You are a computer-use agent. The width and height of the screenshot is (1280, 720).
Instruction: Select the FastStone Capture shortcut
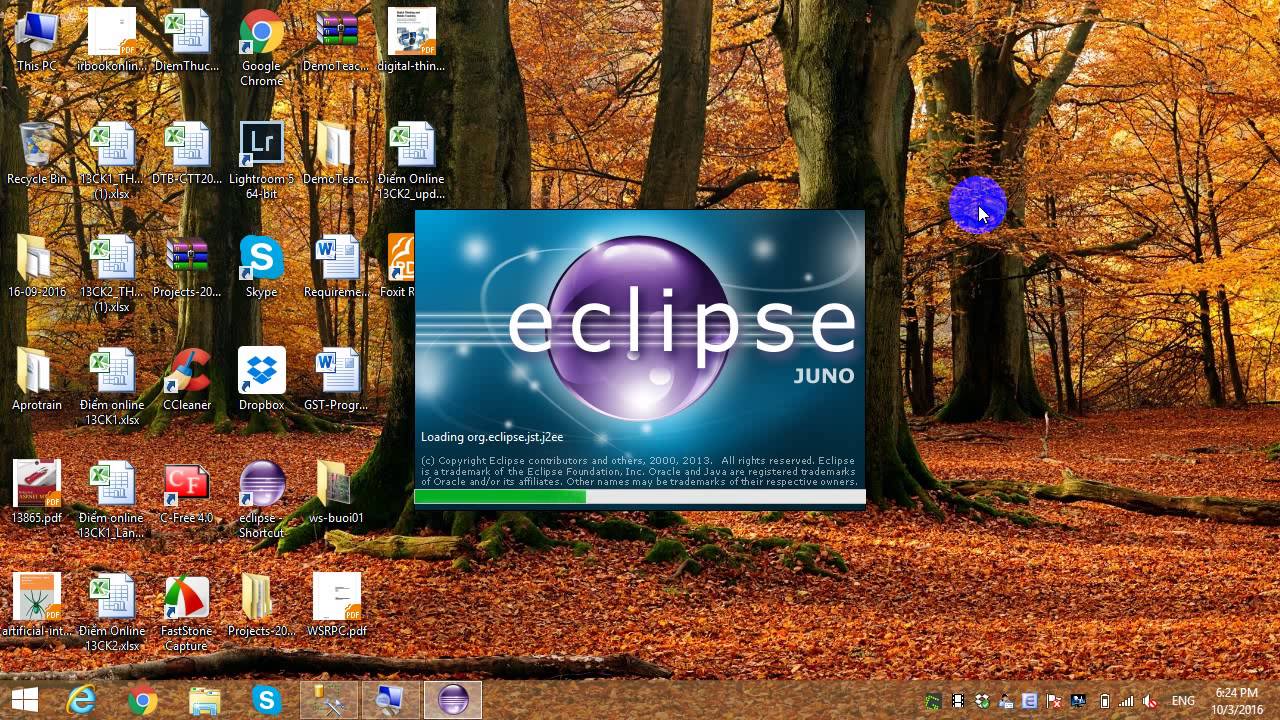click(187, 612)
